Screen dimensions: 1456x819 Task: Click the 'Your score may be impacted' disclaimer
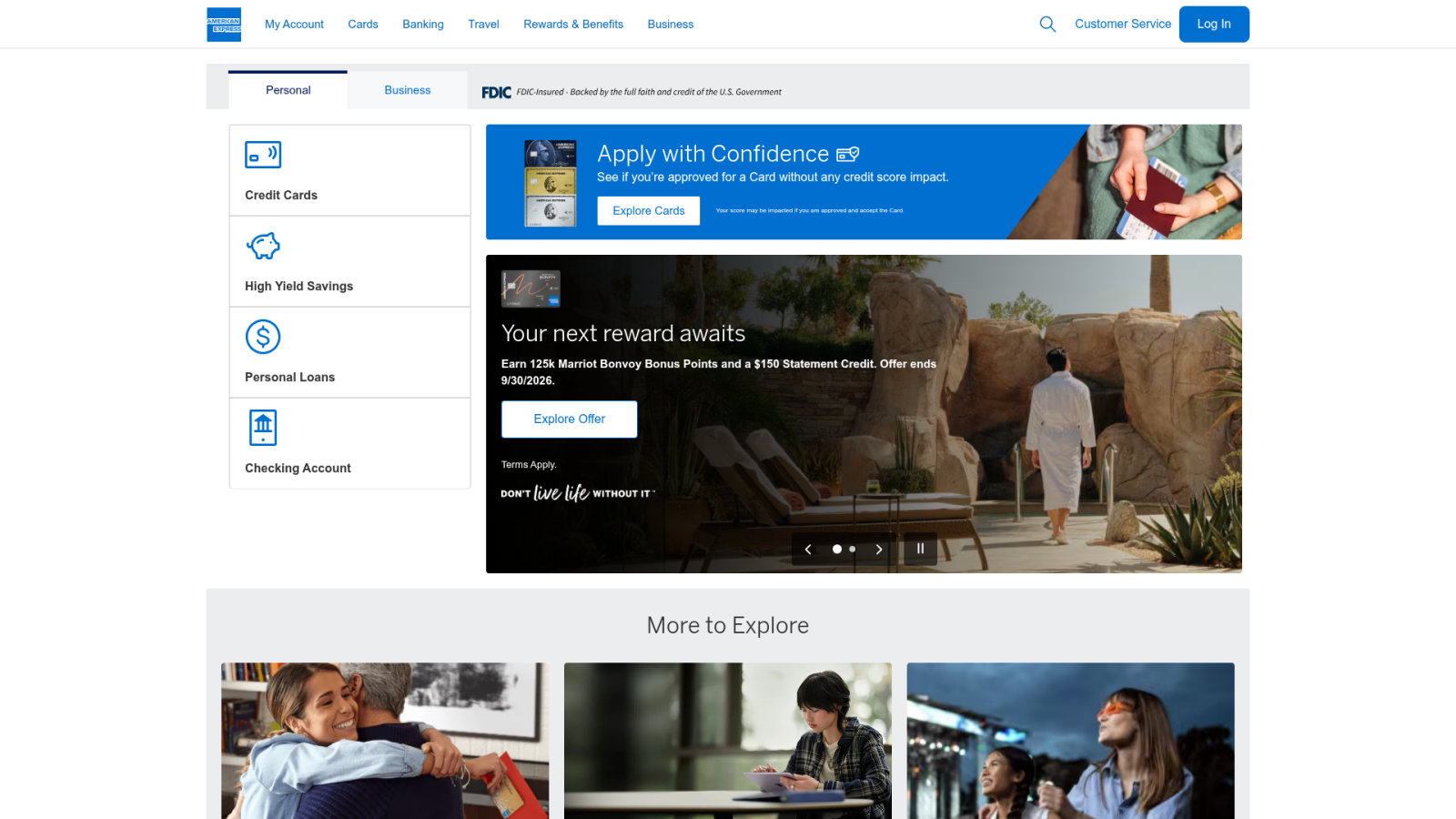pos(810,210)
